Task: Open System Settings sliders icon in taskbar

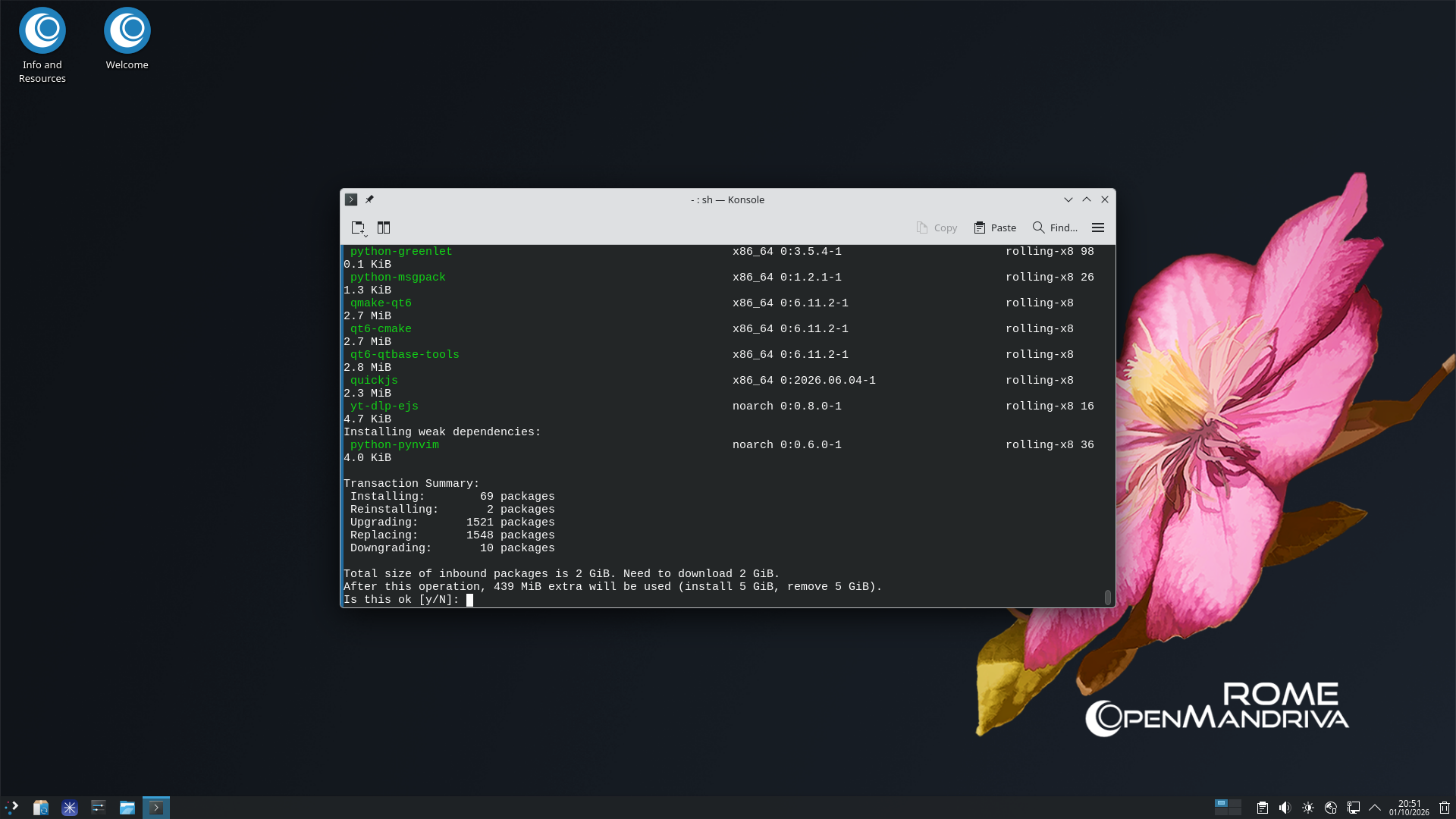Action: click(x=99, y=808)
